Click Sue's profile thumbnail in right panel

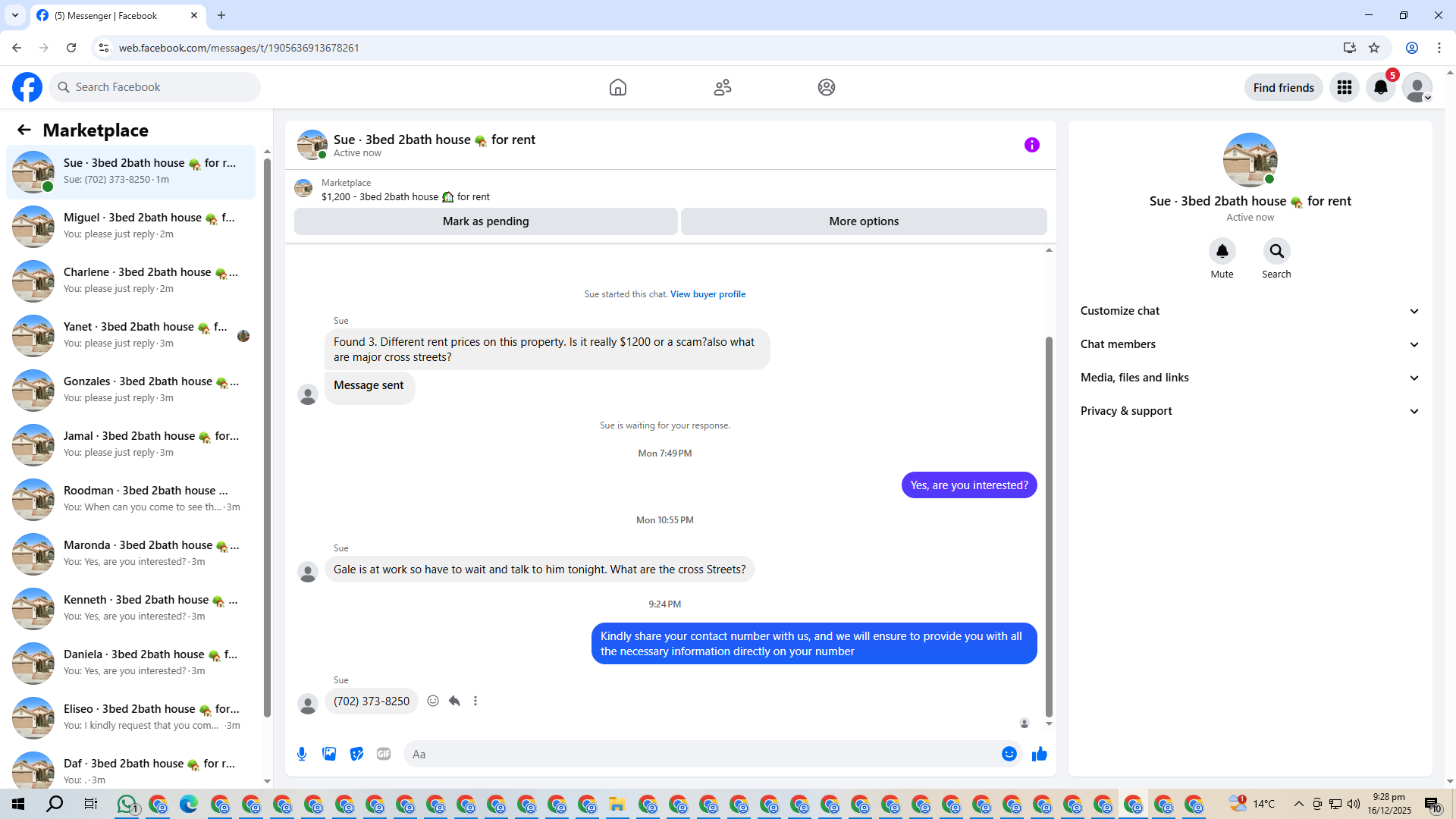pyautogui.click(x=1250, y=160)
